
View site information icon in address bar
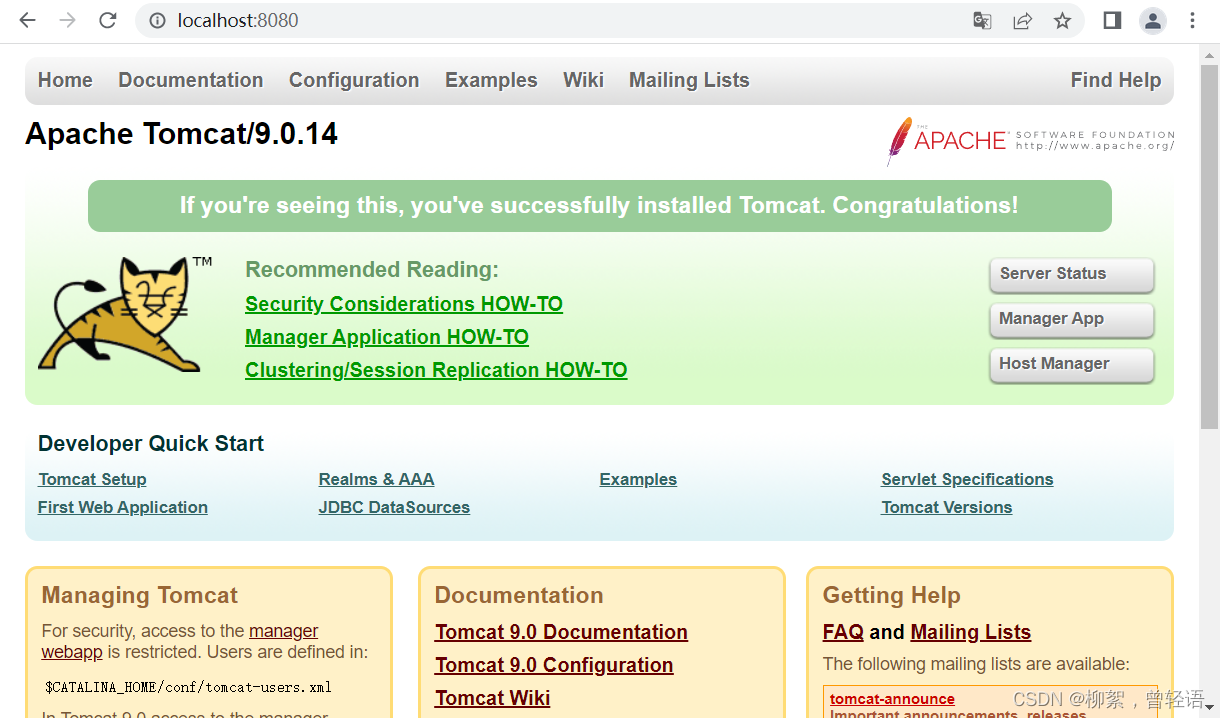pyautogui.click(x=156, y=20)
